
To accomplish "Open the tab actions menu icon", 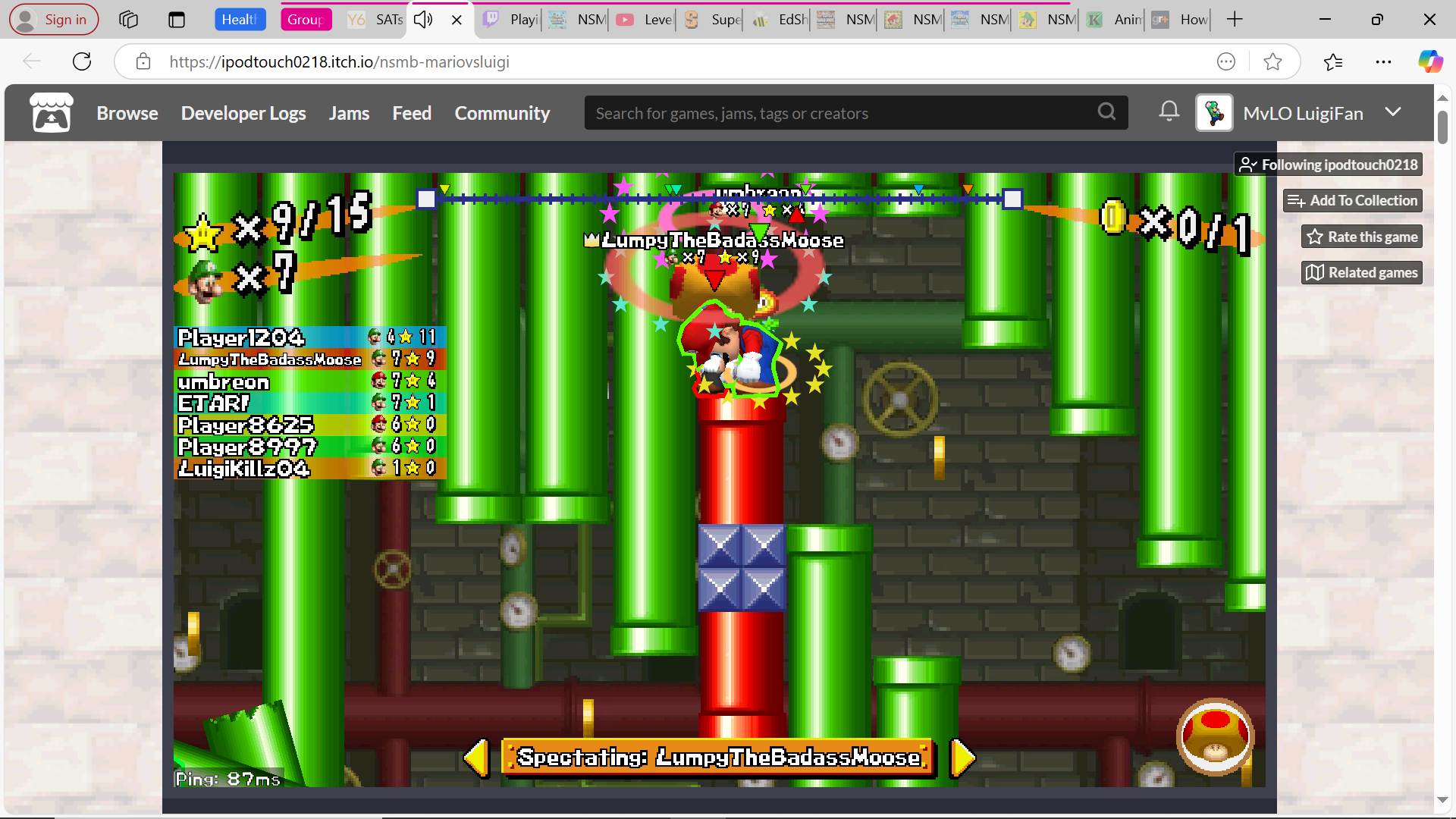I will coord(177,20).
